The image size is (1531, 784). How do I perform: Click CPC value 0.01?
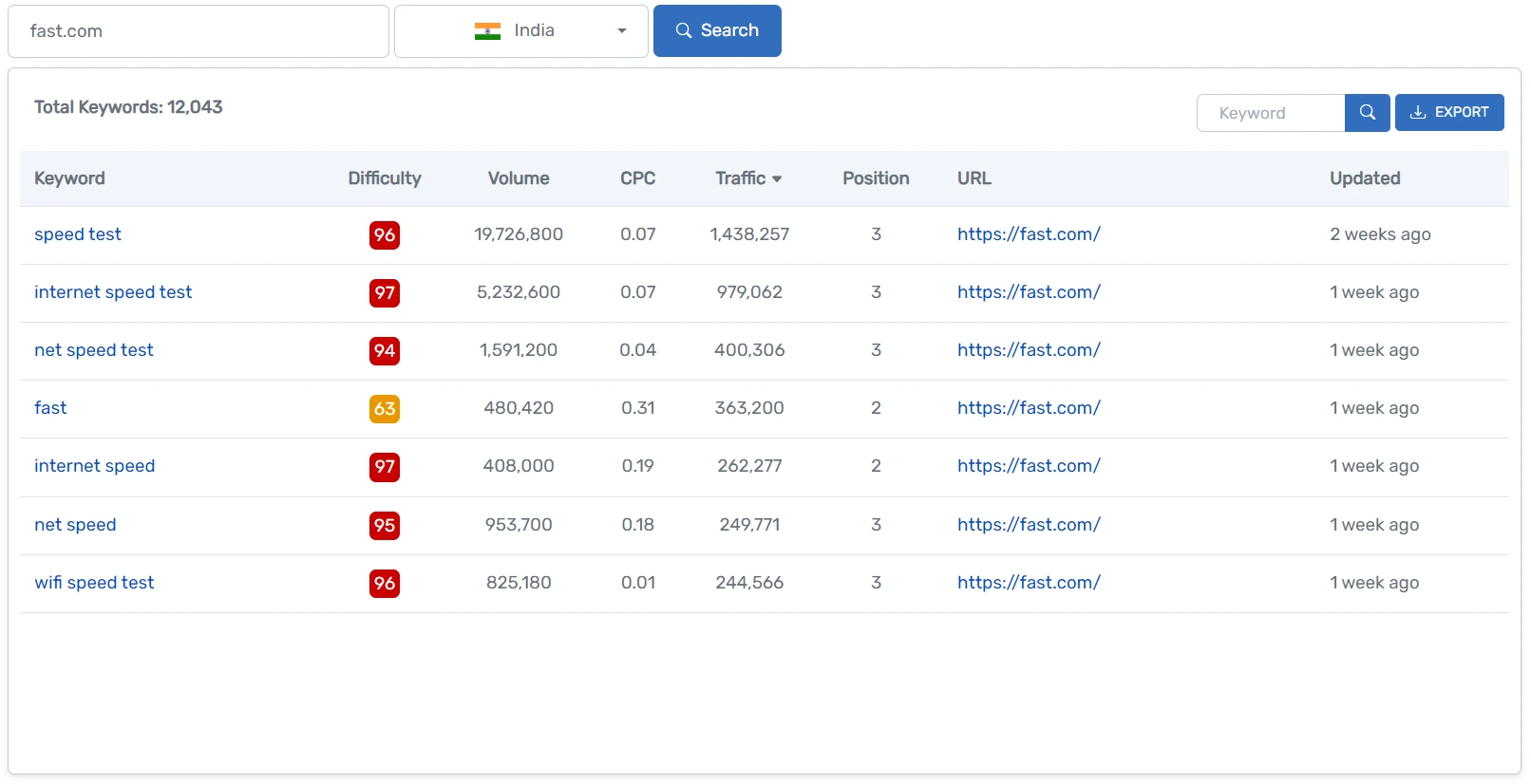638,583
